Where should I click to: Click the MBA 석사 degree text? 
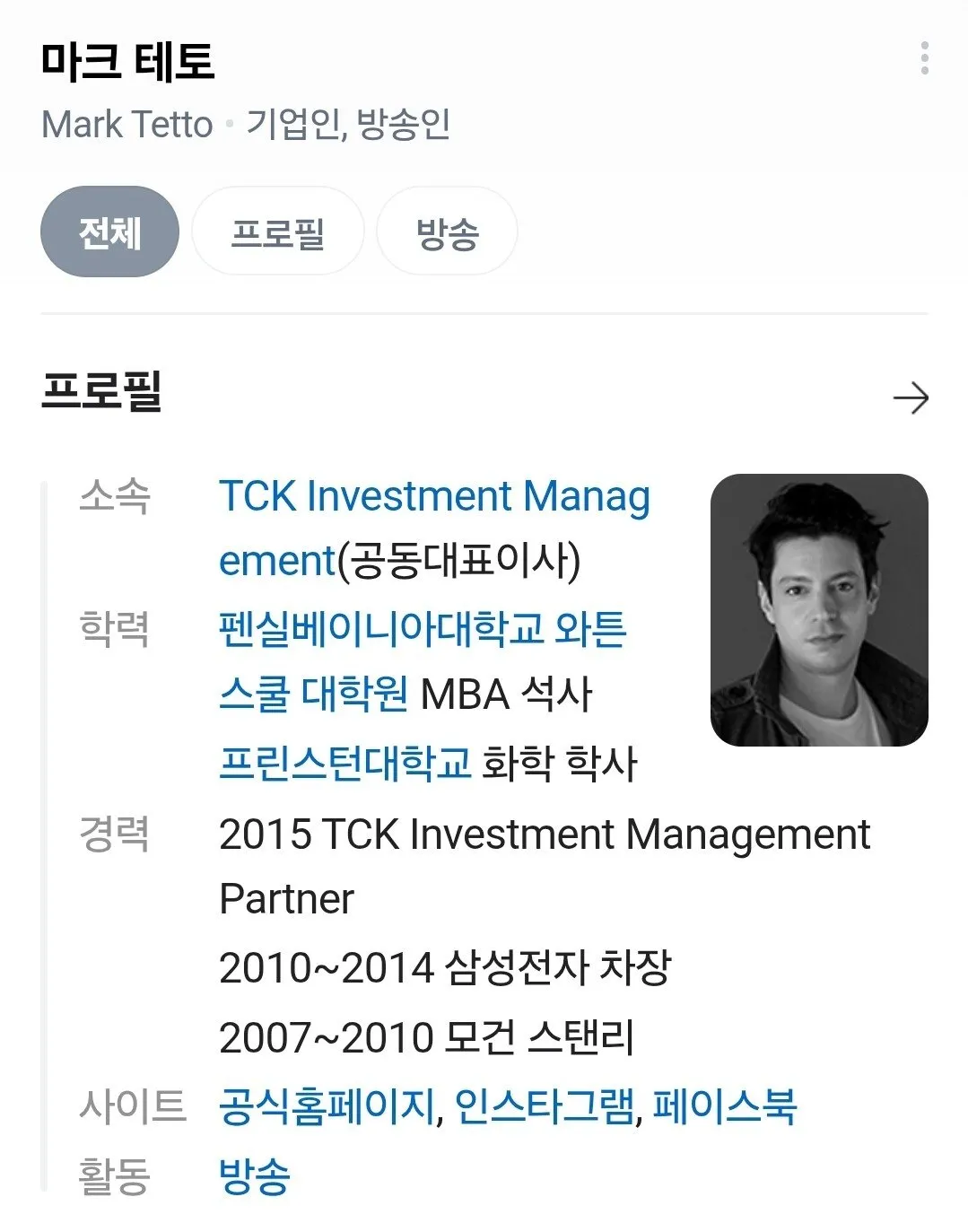[x=506, y=695]
